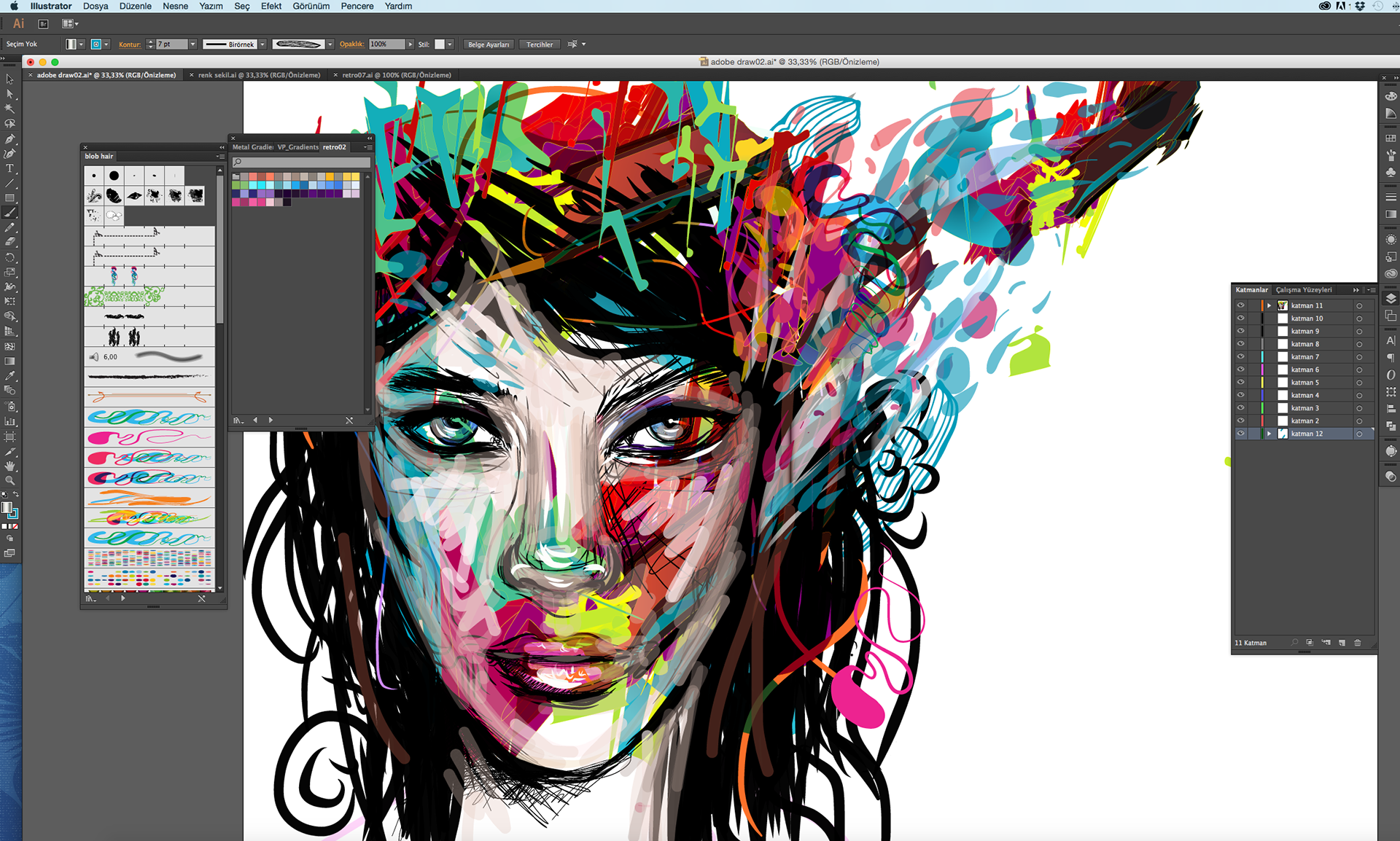Pick the Hand tool
This screenshot has width=1400, height=841.
9,466
